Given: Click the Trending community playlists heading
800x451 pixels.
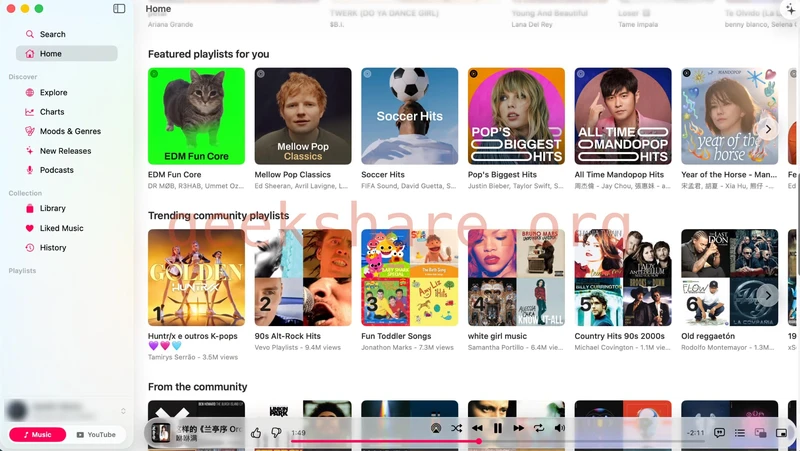Looking at the screenshot, I should (x=218, y=215).
